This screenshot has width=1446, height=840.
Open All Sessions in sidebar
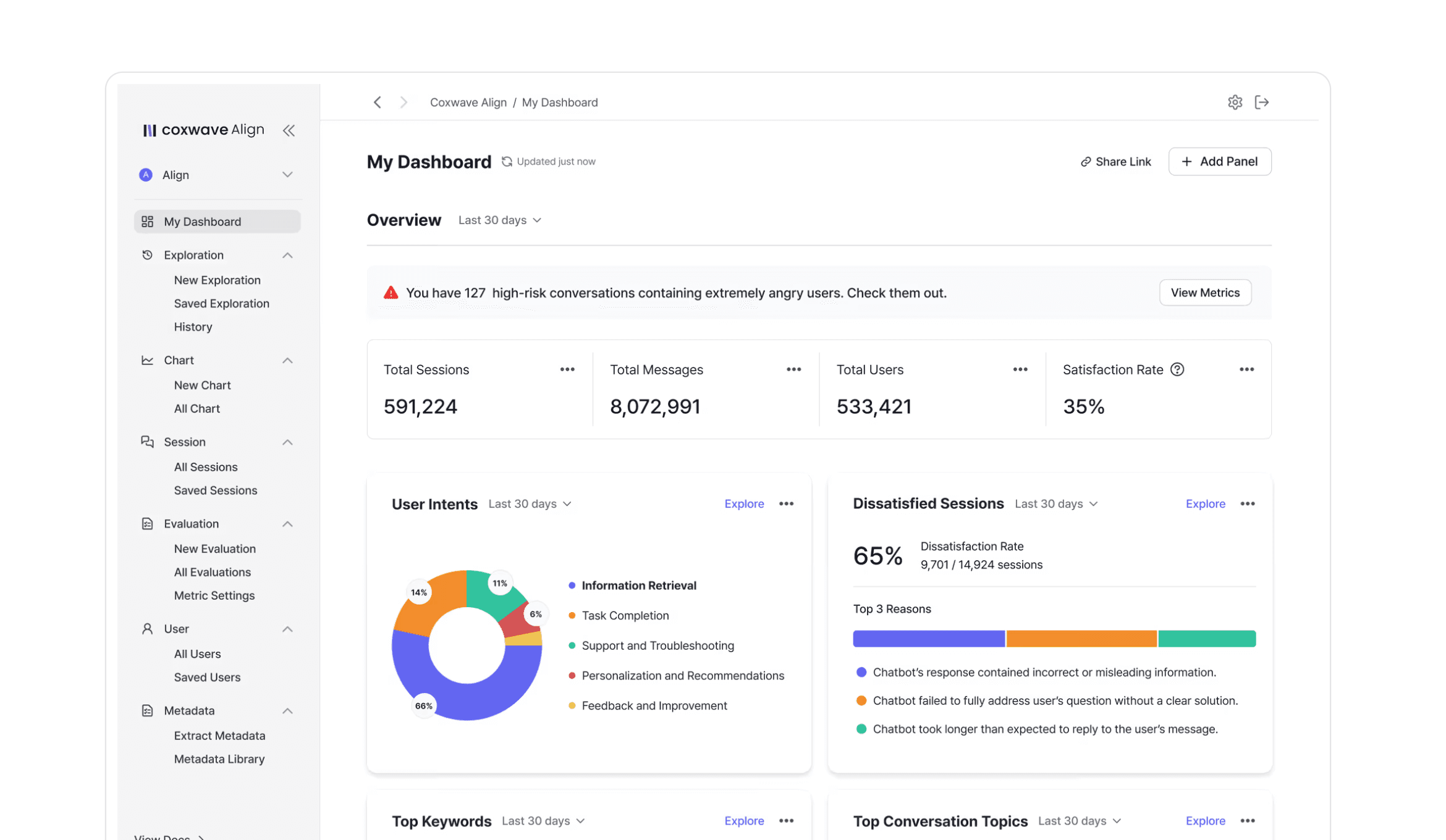(205, 467)
